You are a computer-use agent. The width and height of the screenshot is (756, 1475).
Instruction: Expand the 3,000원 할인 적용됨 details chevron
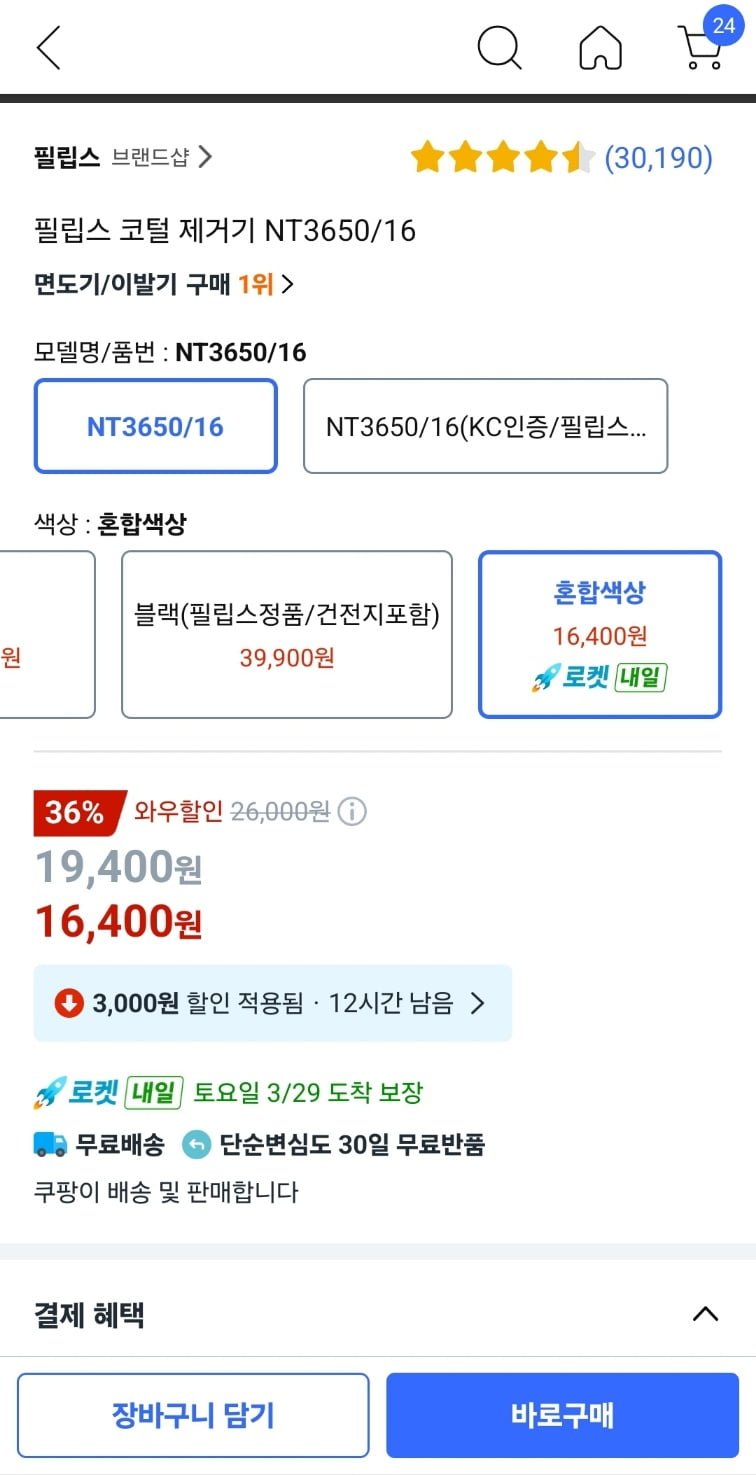(x=477, y=1003)
